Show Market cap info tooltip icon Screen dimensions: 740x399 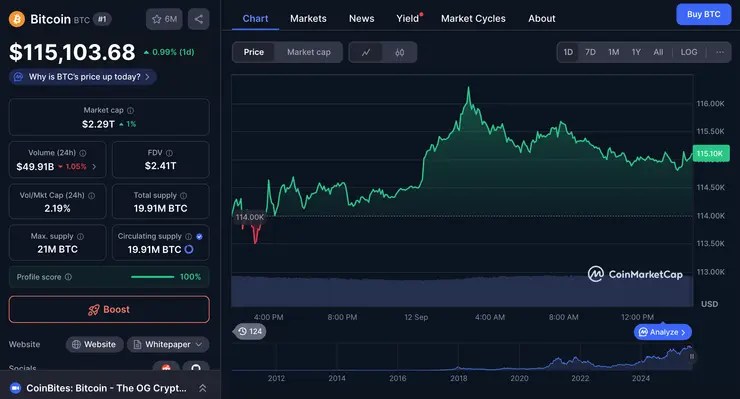pyautogui.click(x=131, y=110)
